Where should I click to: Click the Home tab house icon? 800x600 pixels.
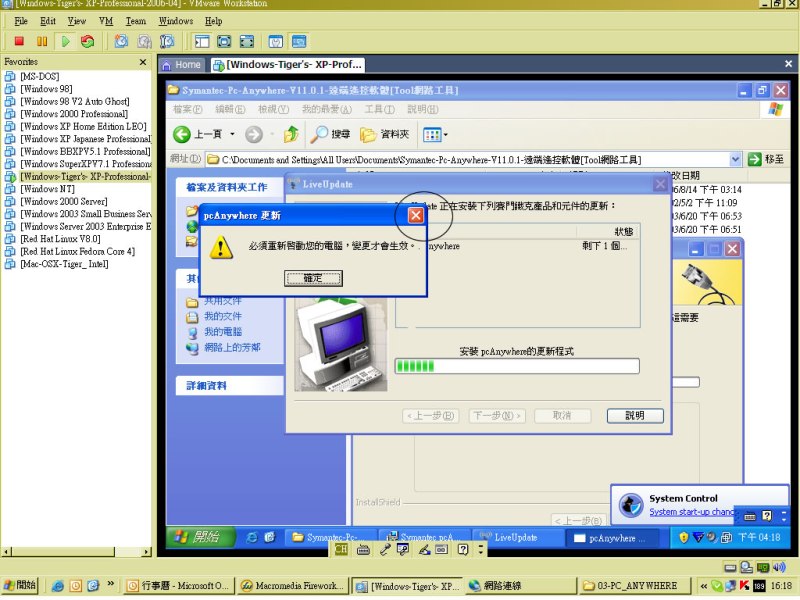166,65
